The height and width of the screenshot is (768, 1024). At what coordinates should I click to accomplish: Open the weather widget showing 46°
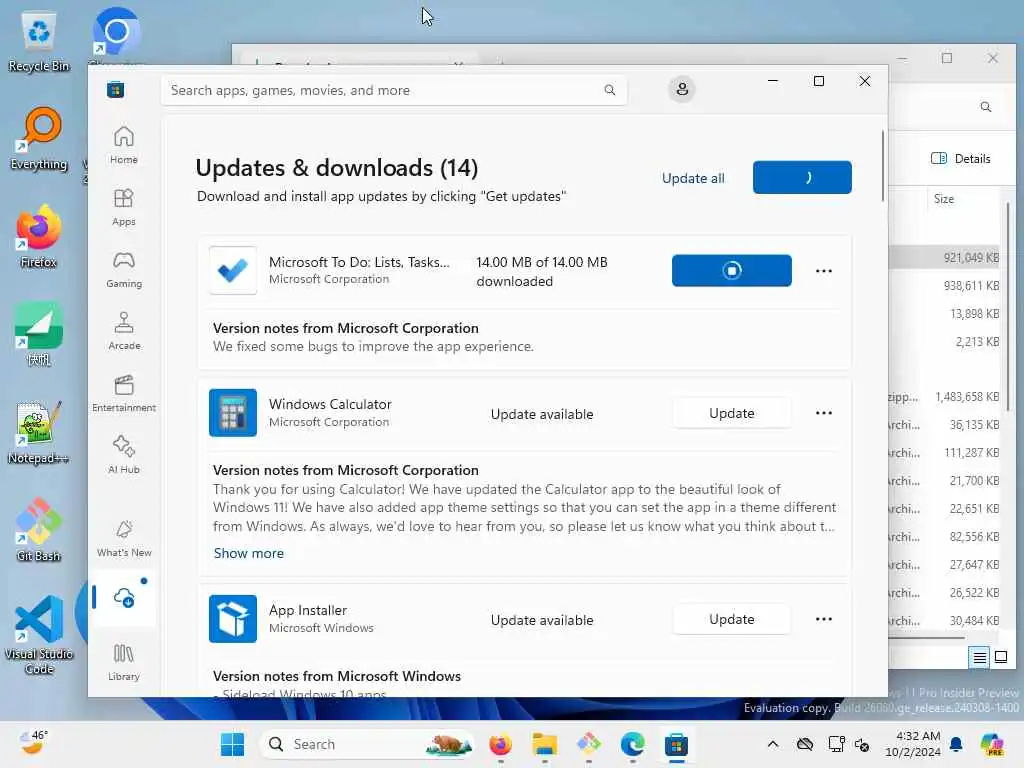(33, 743)
